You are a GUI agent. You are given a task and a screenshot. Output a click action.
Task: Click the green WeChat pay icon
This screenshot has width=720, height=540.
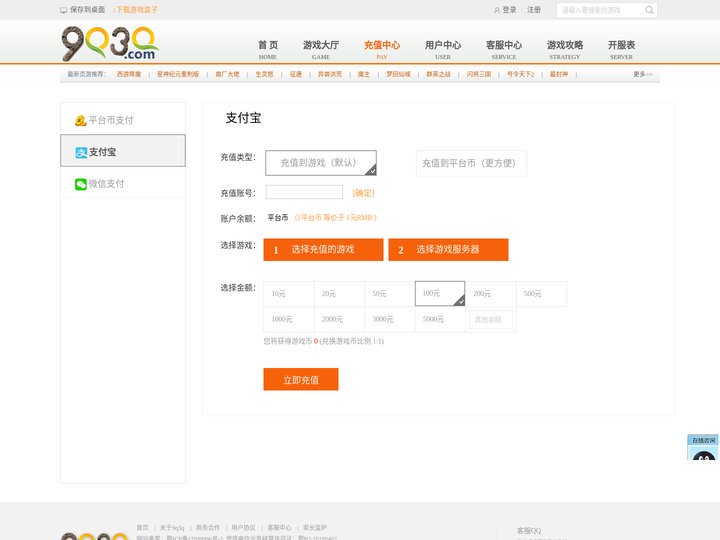tap(81, 184)
